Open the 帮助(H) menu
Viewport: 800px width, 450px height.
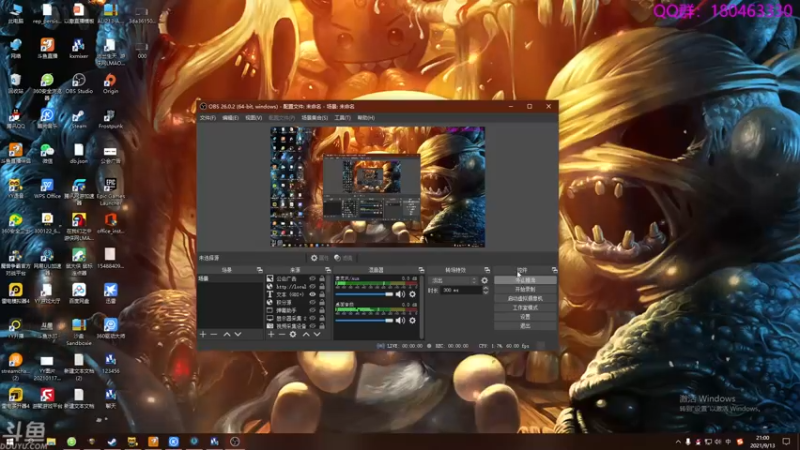click(366, 118)
